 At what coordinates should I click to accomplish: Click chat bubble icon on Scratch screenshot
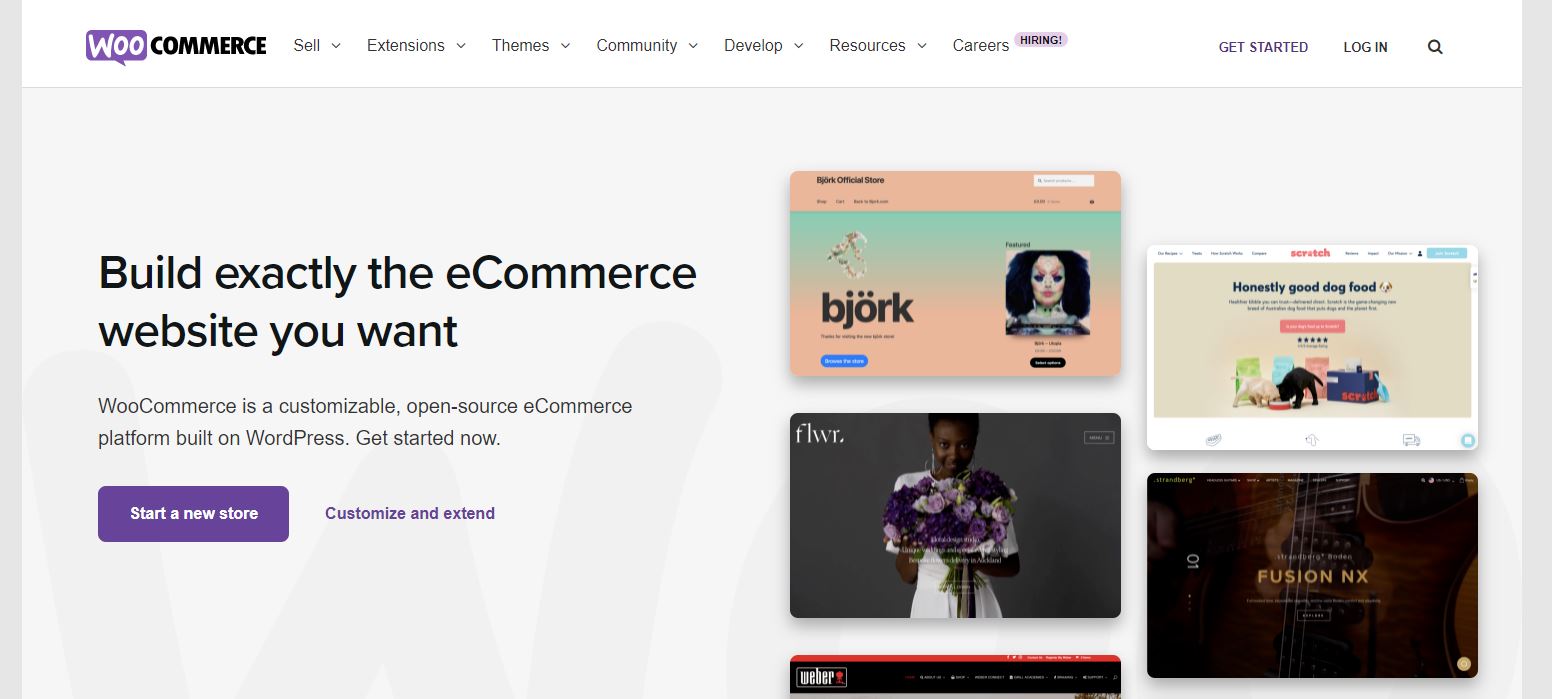pyautogui.click(x=1467, y=439)
